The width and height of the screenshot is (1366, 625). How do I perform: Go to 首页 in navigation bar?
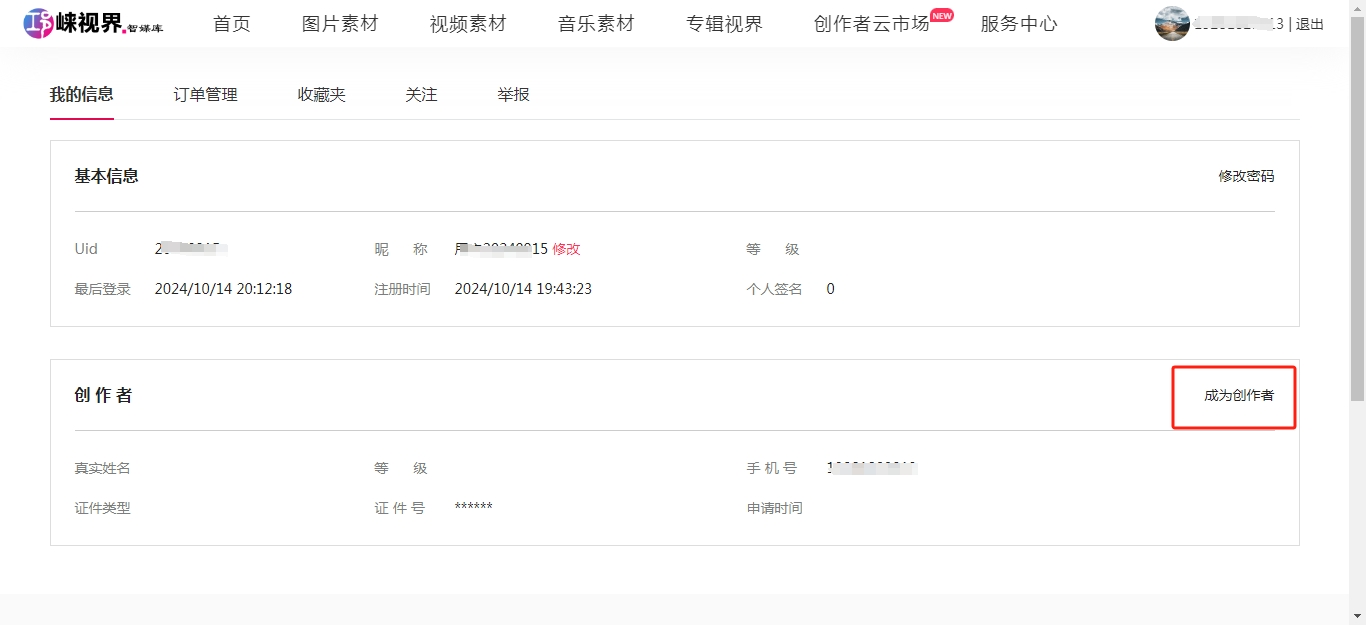232,24
